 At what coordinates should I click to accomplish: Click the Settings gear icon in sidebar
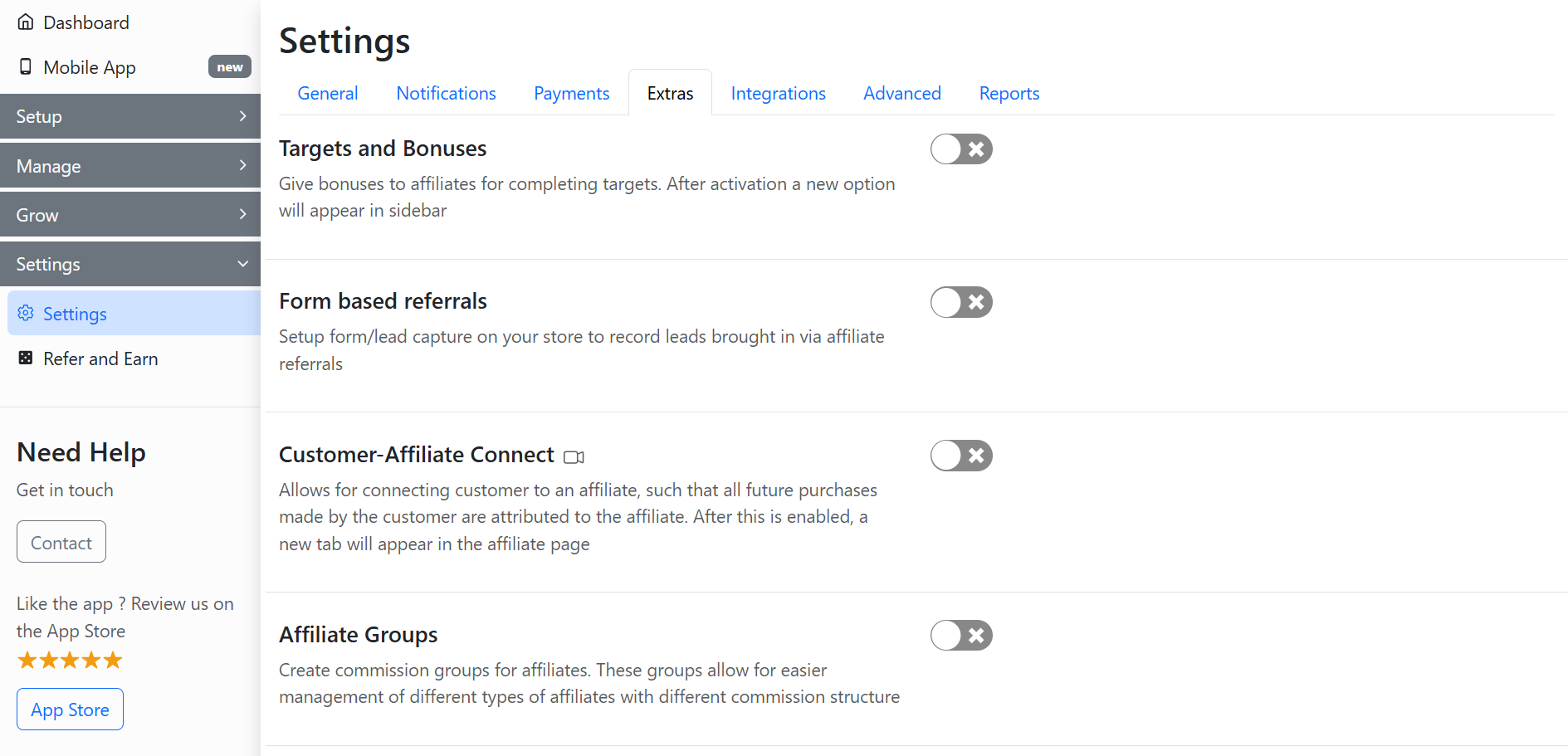click(26, 314)
